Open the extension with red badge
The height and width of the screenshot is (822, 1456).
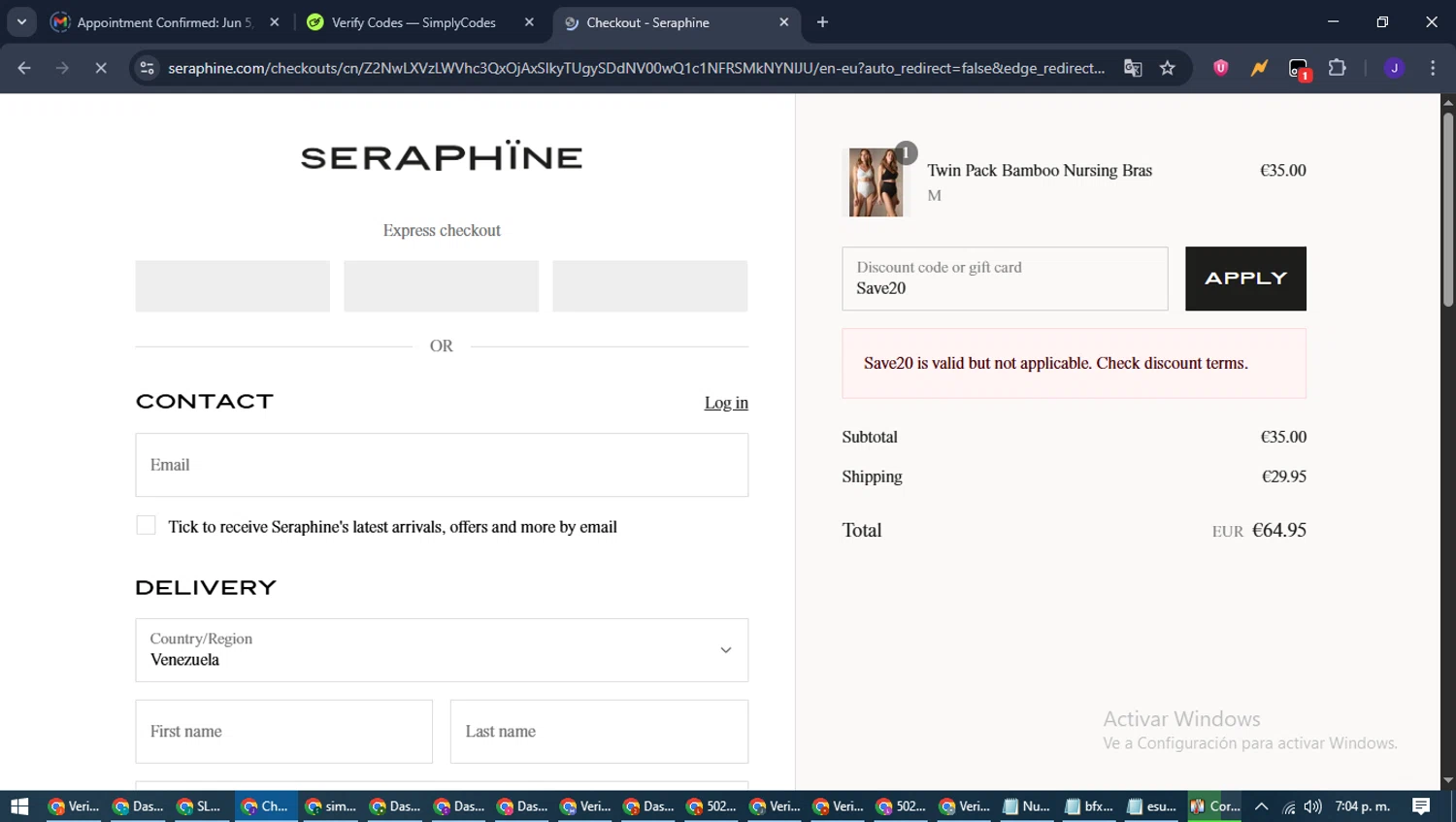tap(1299, 69)
